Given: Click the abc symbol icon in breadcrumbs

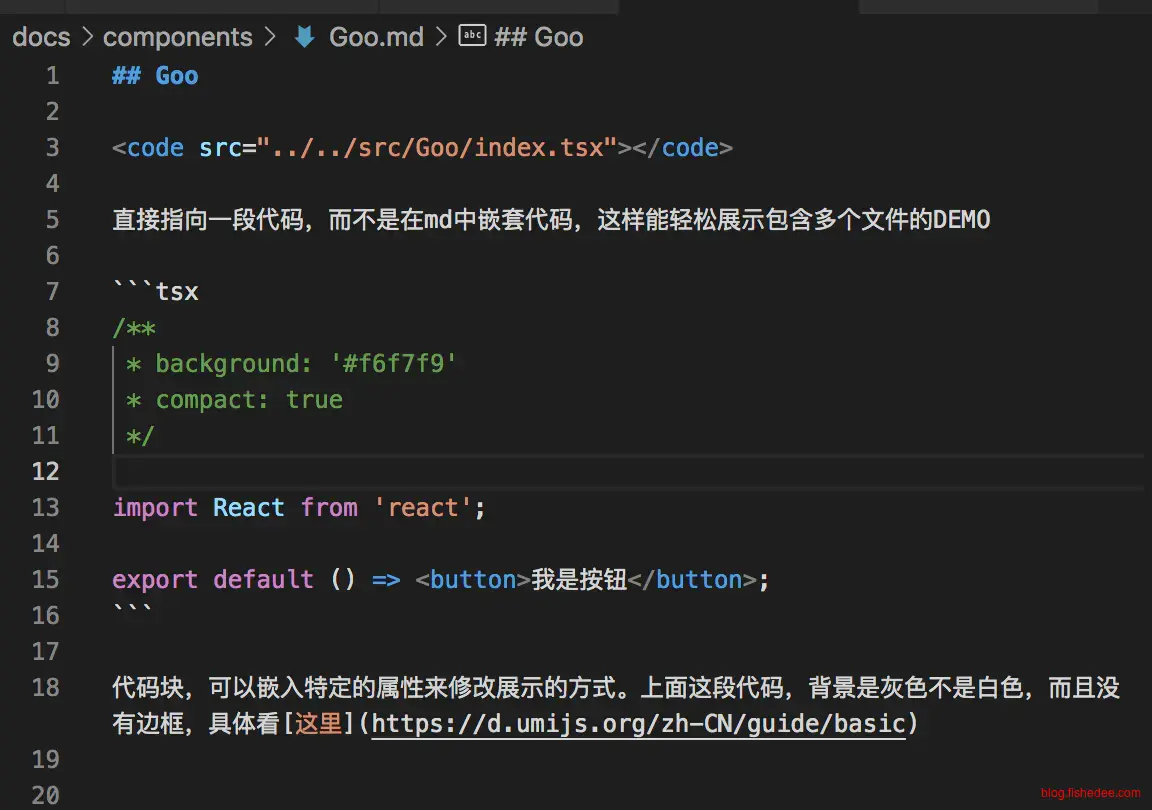Looking at the screenshot, I should pyautogui.click(x=471, y=36).
